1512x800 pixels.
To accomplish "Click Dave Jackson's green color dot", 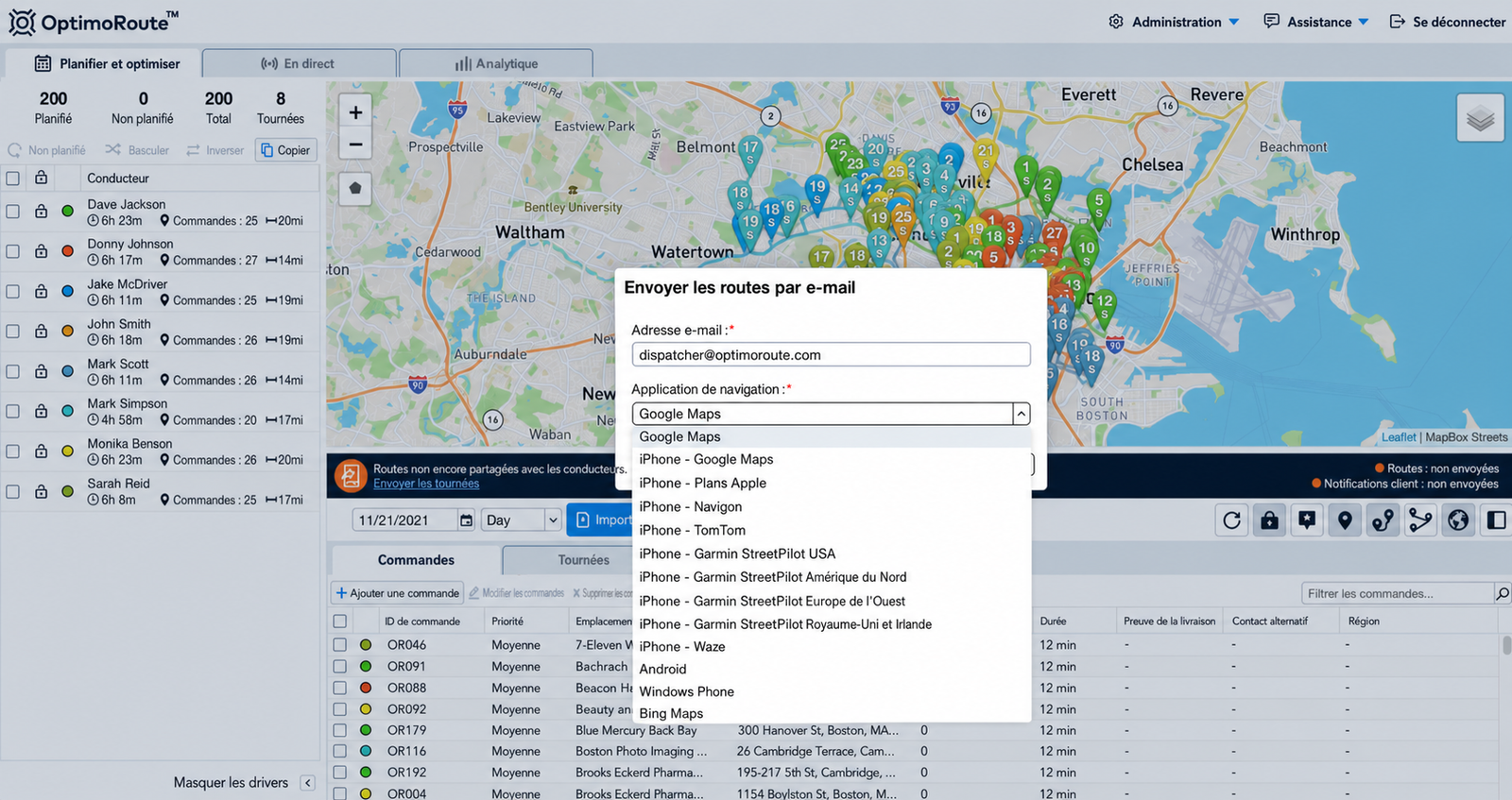I will (x=68, y=212).
